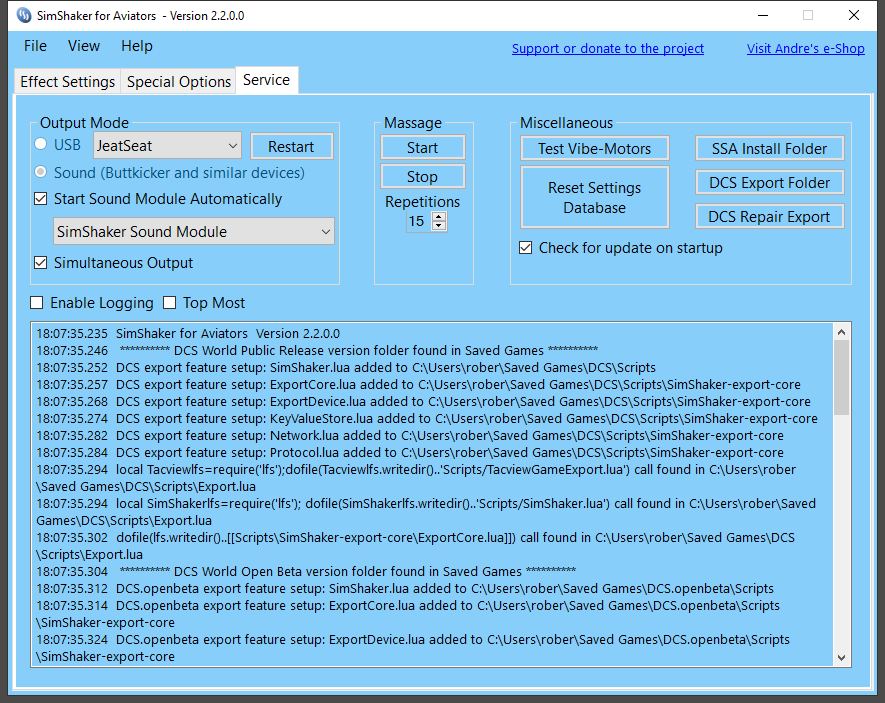Start the massage
The width and height of the screenshot is (885, 703).
point(423,147)
